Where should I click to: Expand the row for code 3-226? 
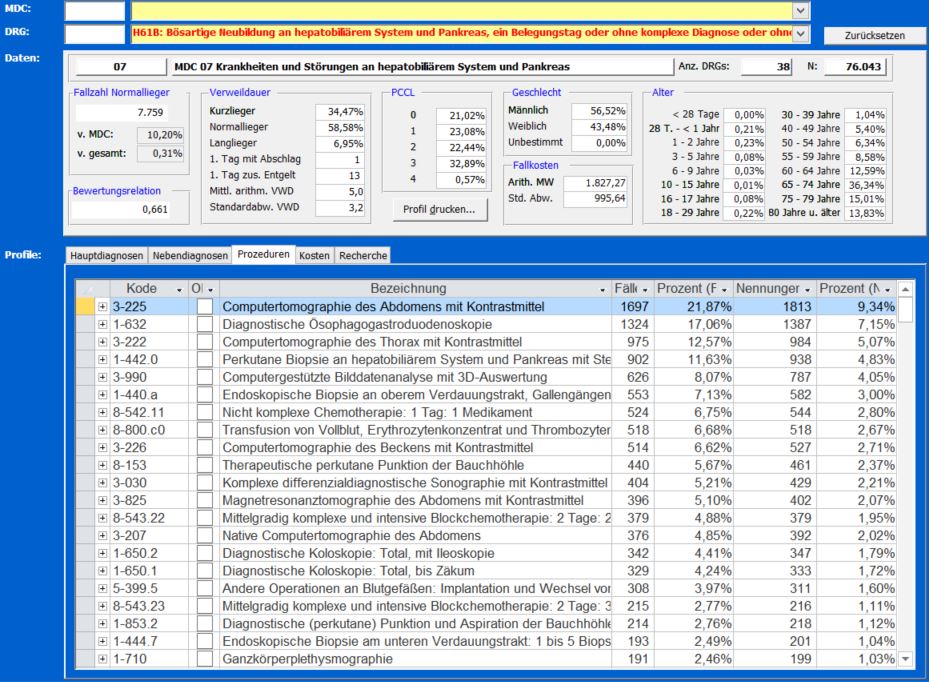point(102,447)
